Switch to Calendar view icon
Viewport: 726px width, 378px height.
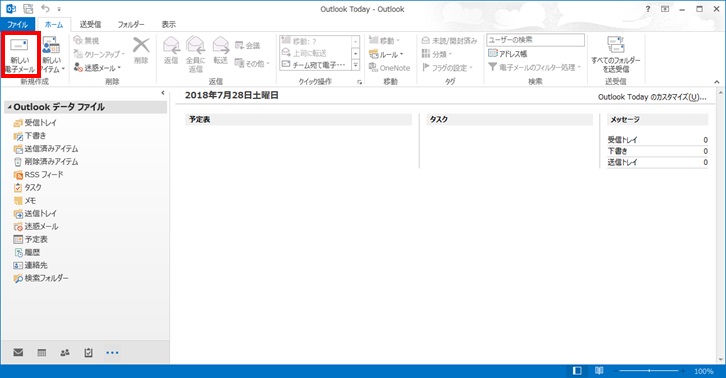[x=42, y=353]
